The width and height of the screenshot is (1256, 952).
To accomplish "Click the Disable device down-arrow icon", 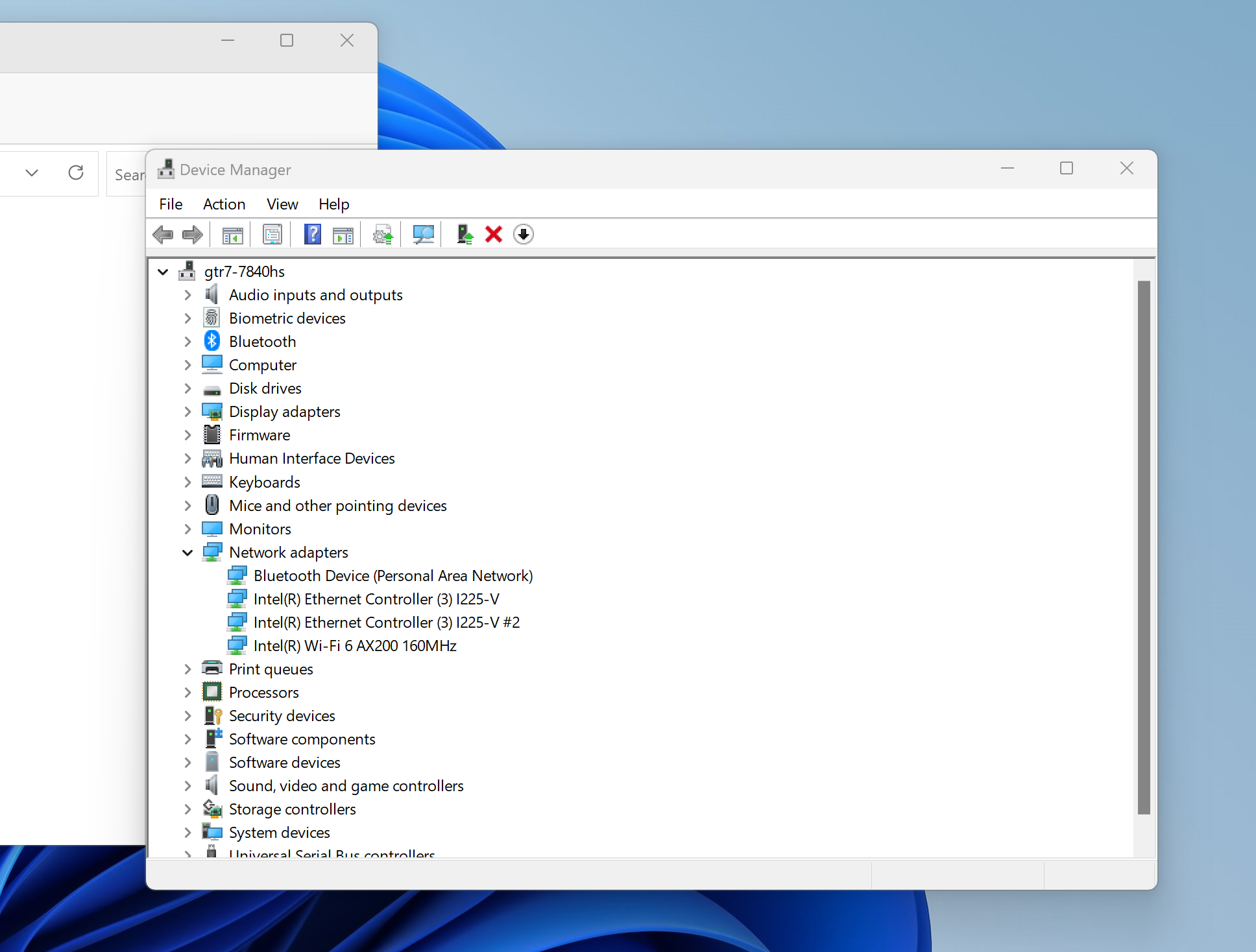I will (x=524, y=234).
